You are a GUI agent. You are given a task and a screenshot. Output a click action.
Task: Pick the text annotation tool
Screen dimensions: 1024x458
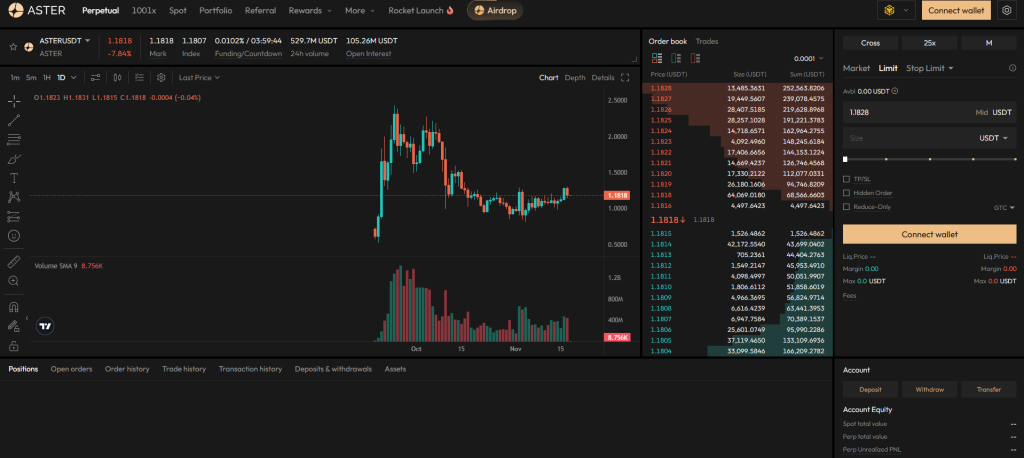[x=14, y=177]
